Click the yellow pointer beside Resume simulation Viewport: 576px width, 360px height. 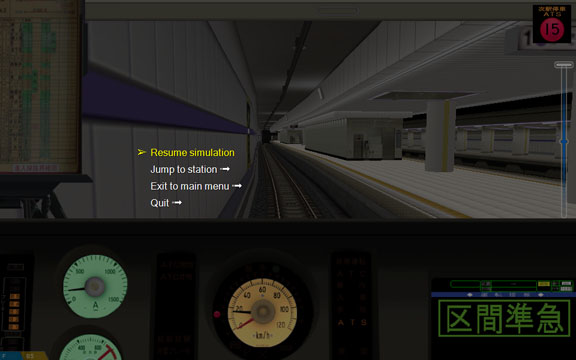(142, 152)
